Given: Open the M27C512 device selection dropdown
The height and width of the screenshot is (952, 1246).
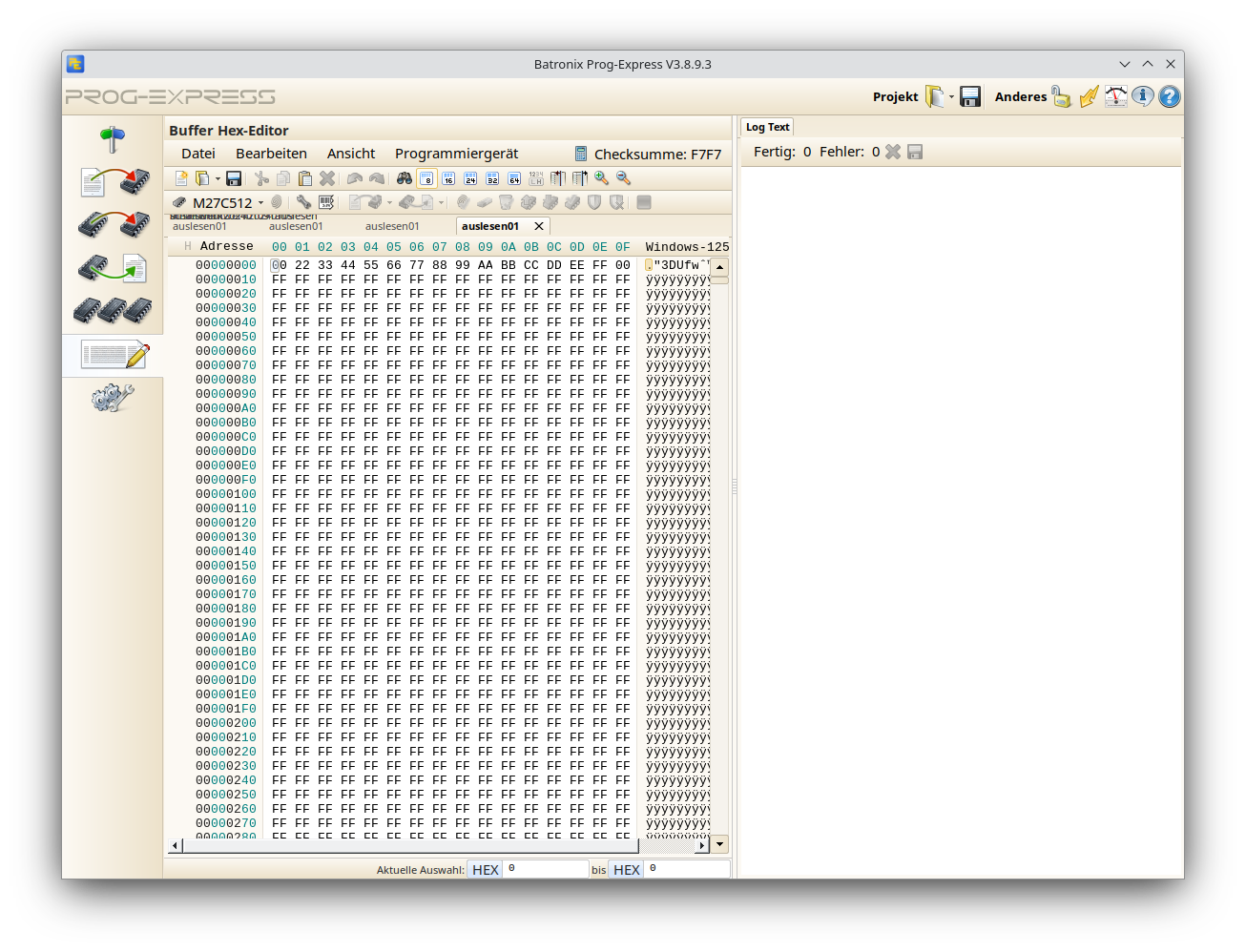Looking at the screenshot, I should coord(260,202).
